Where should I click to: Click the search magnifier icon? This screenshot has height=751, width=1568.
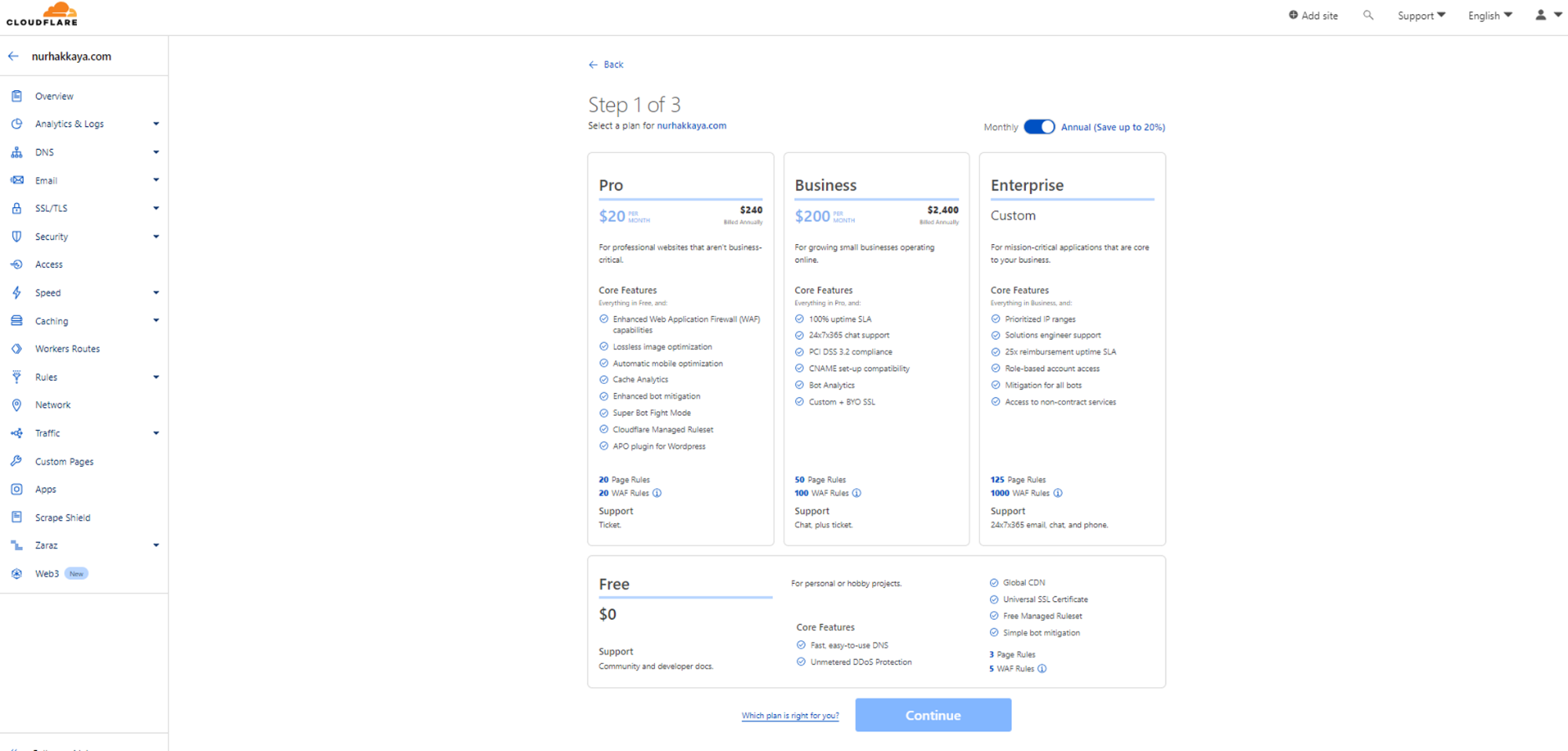(x=1368, y=15)
